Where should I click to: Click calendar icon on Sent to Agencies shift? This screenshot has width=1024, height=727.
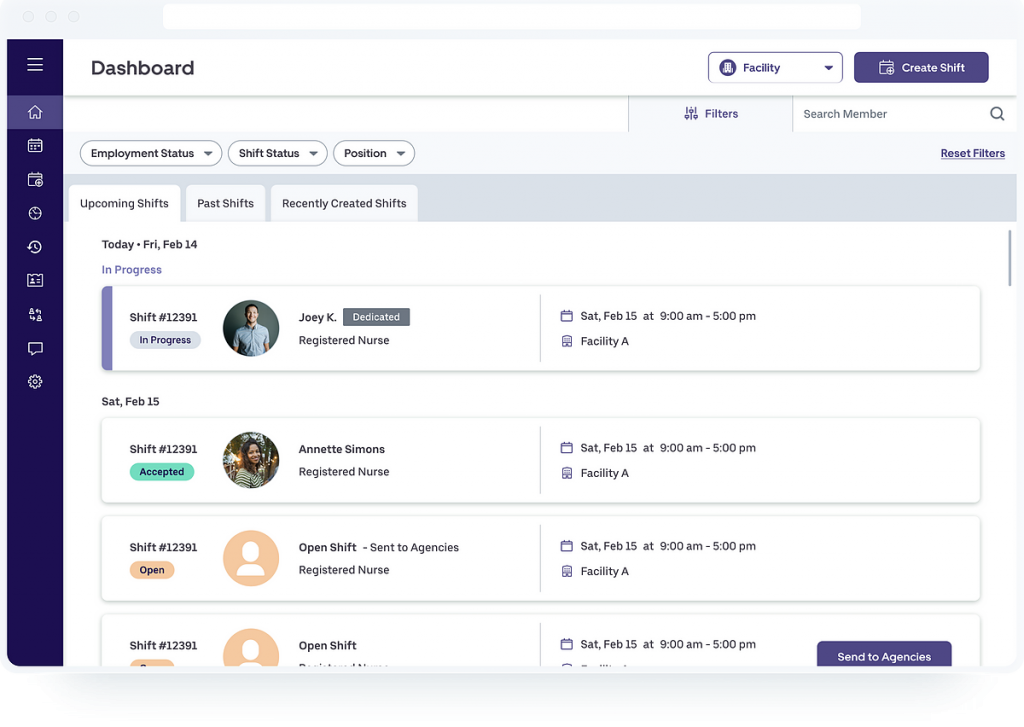[x=566, y=546]
